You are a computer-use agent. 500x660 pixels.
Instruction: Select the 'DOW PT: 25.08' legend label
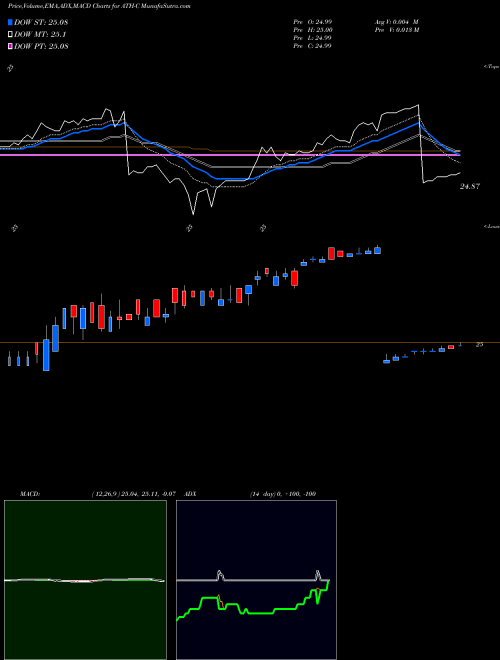(41, 46)
